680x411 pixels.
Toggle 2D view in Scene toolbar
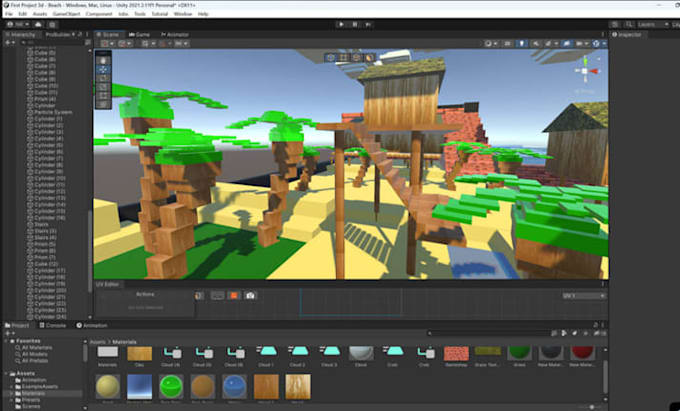[x=507, y=43]
